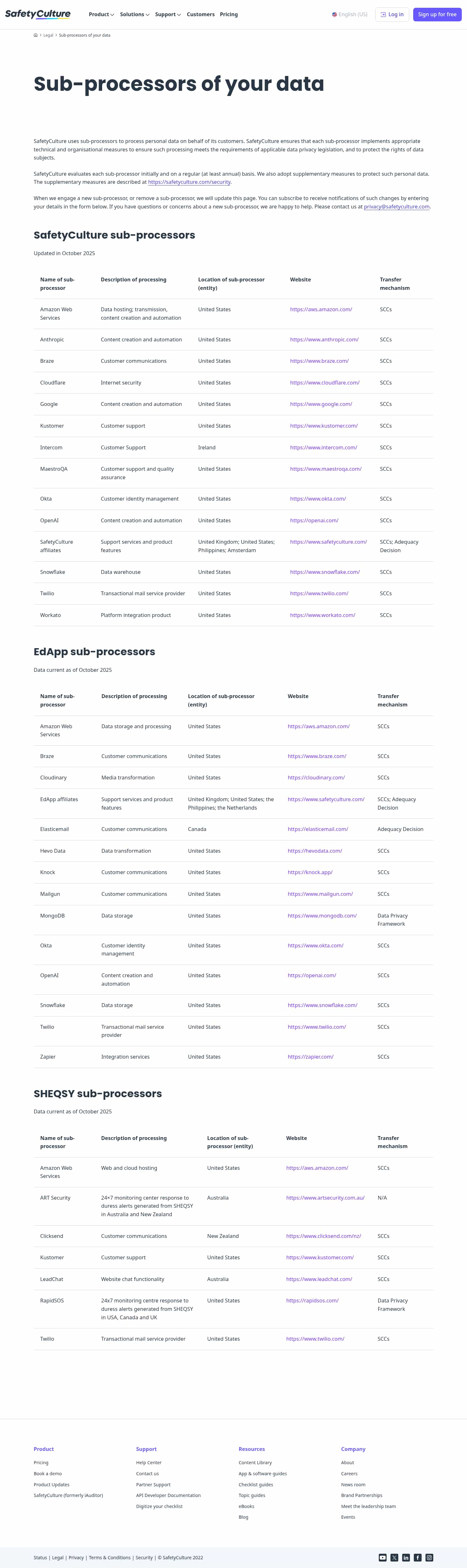Open the Facebook social icon
The height and width of the screenshot is (1568, 467).
(418, 1557)
